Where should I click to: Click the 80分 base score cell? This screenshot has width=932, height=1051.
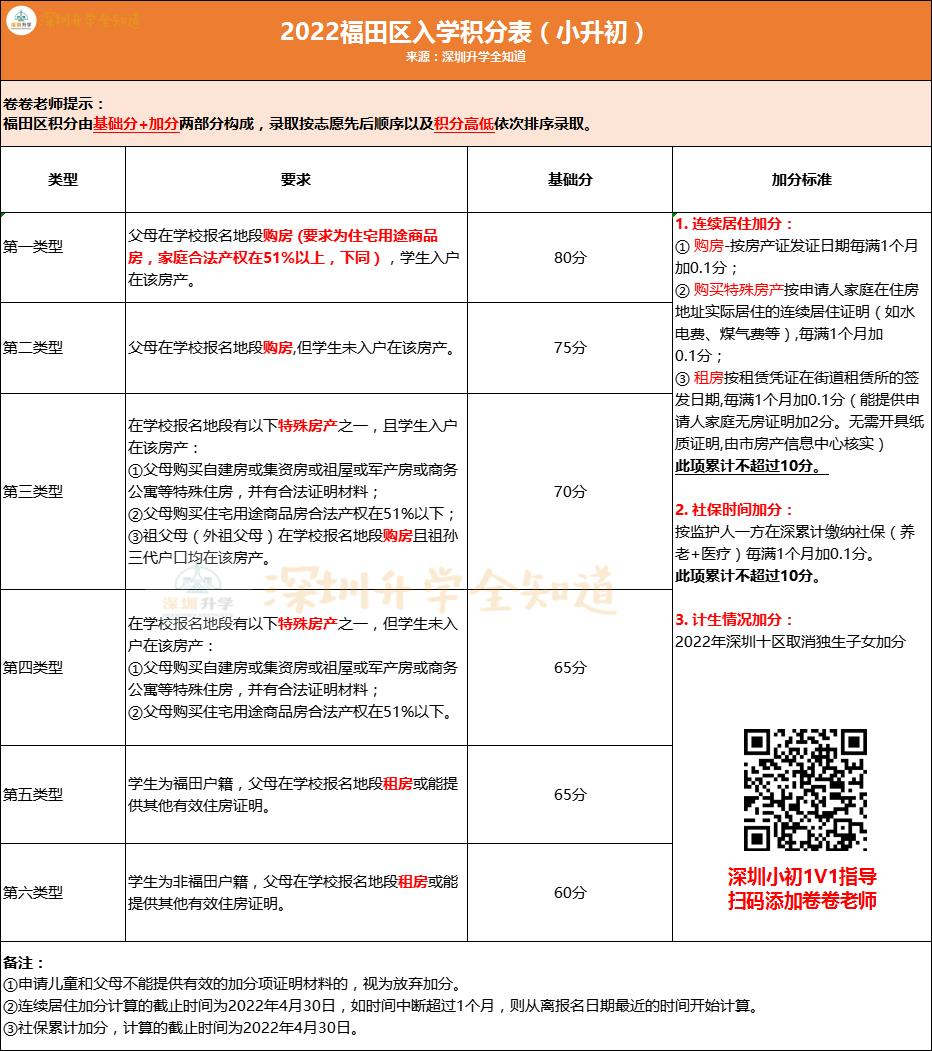tap(570, 257)
